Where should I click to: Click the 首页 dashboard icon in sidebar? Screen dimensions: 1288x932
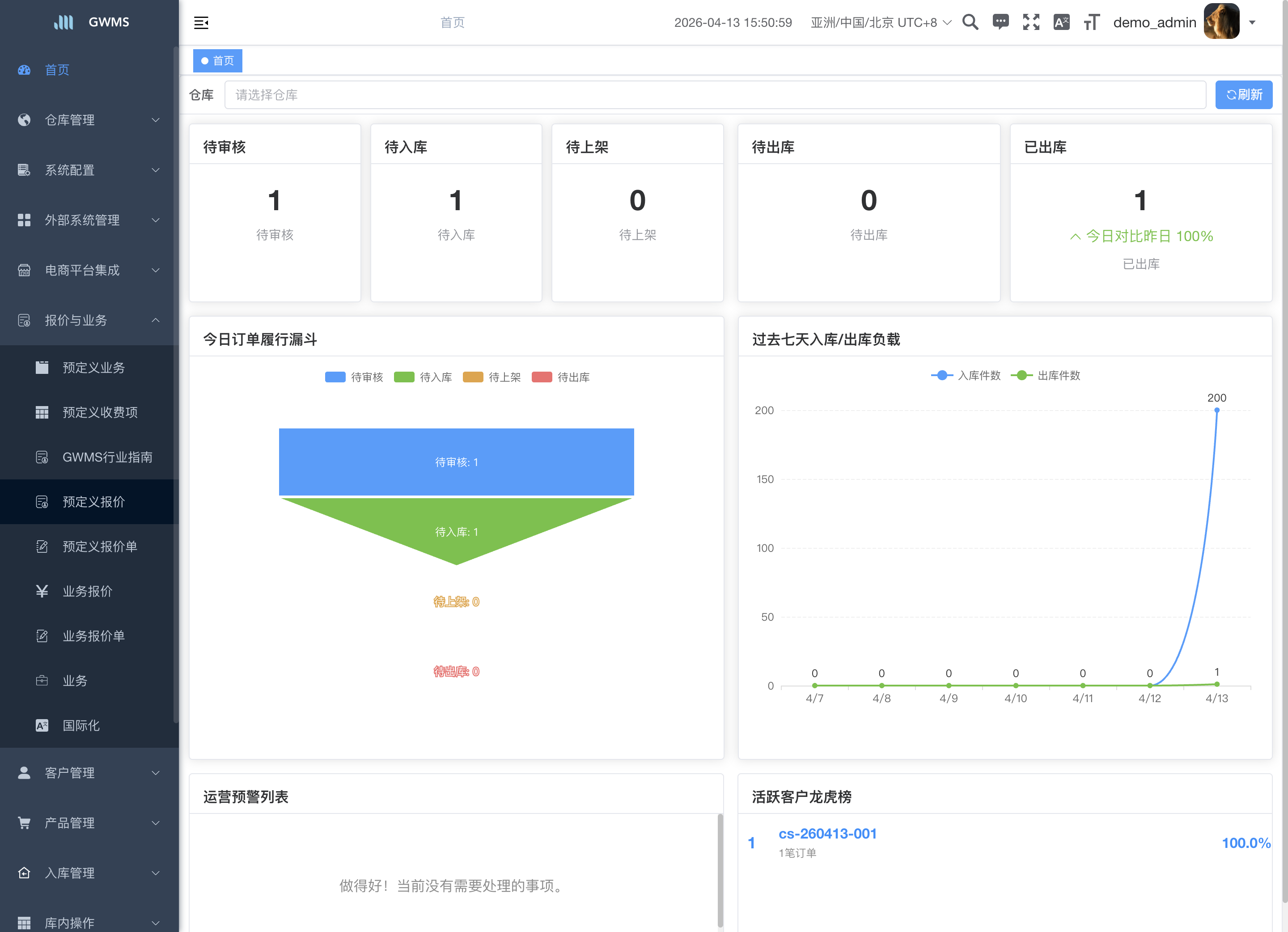(x=24, y=70)
